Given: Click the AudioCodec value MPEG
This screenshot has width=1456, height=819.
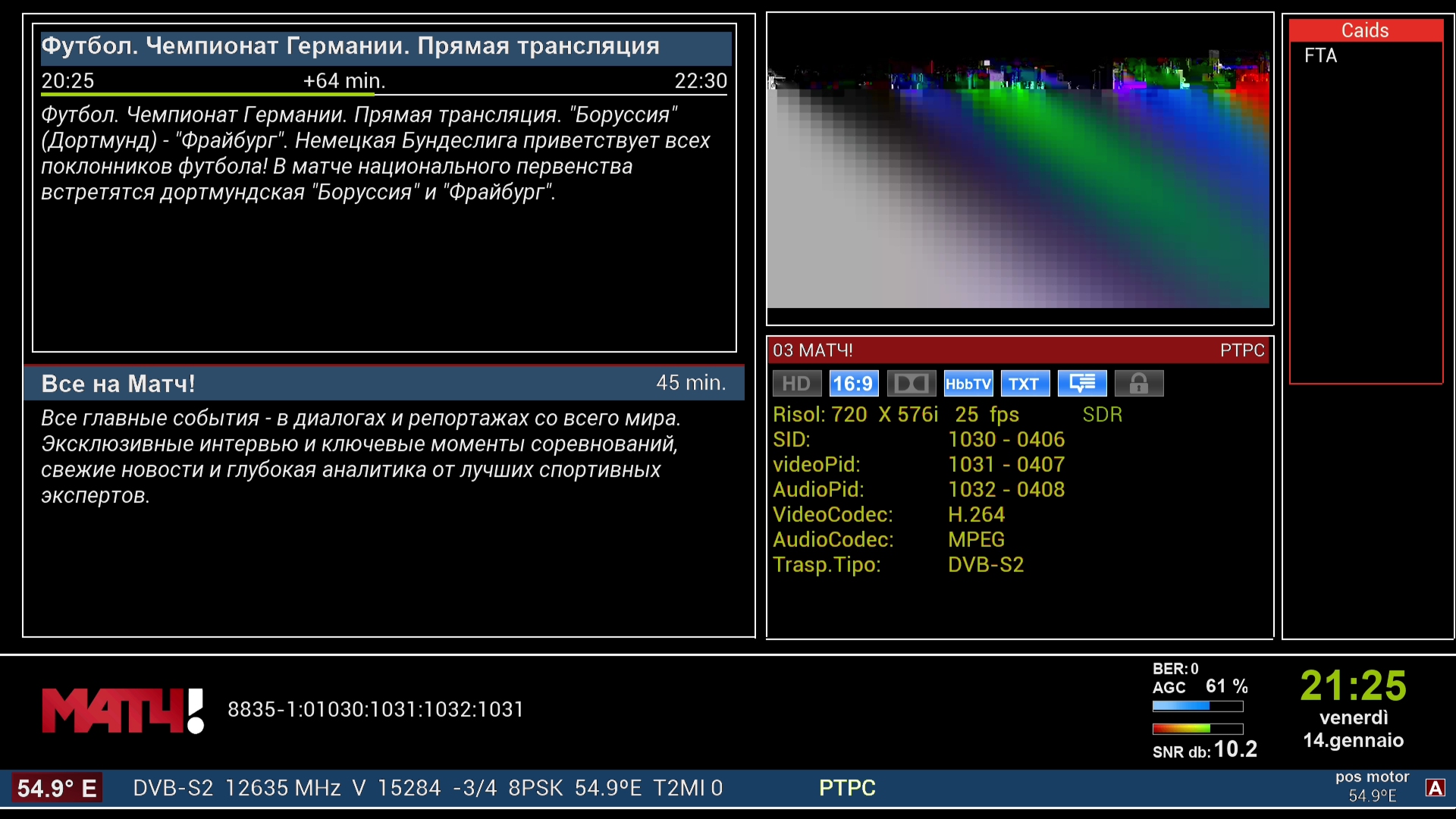Looking at the screenshot, I should [976, 540].
